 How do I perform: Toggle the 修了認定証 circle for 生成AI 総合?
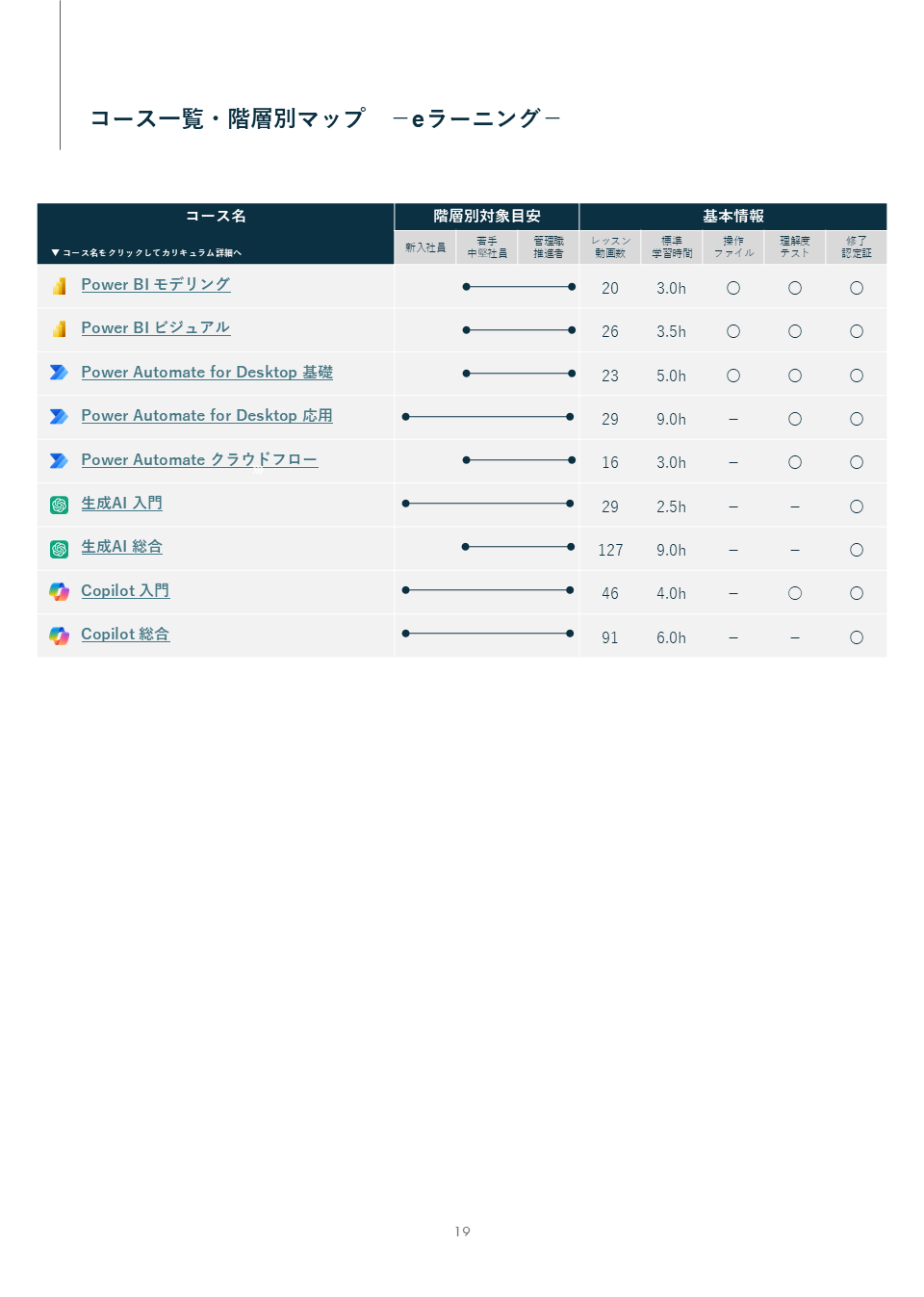(857, 549)
